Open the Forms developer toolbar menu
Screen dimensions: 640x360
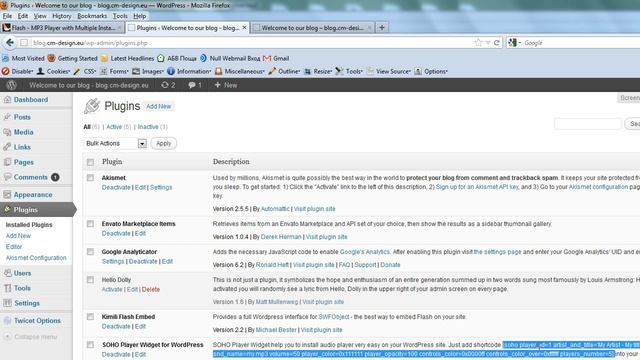point(114,71)
